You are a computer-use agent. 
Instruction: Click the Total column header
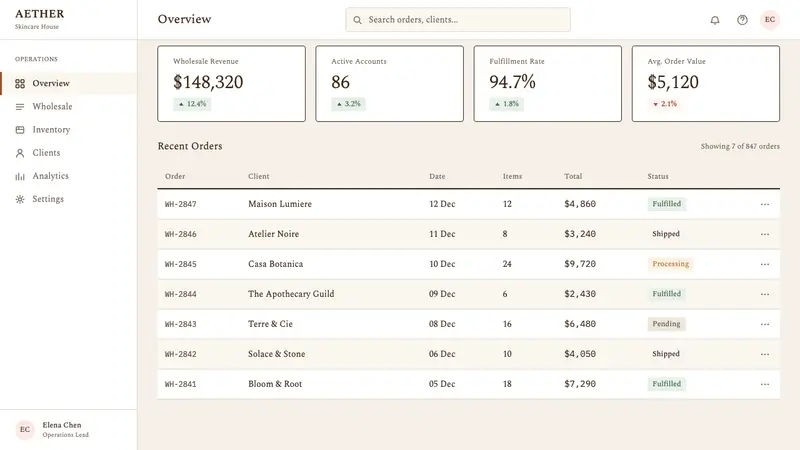(573, 176)
